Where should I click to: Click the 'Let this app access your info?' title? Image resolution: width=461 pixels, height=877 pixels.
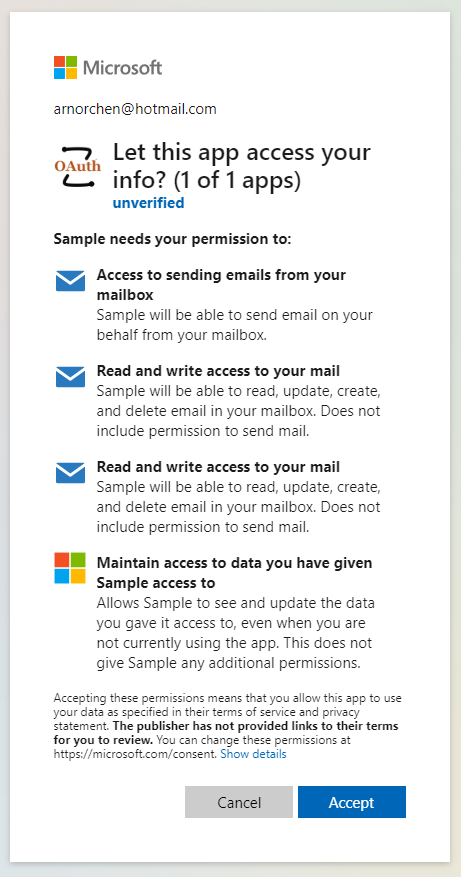coord(242,166)
